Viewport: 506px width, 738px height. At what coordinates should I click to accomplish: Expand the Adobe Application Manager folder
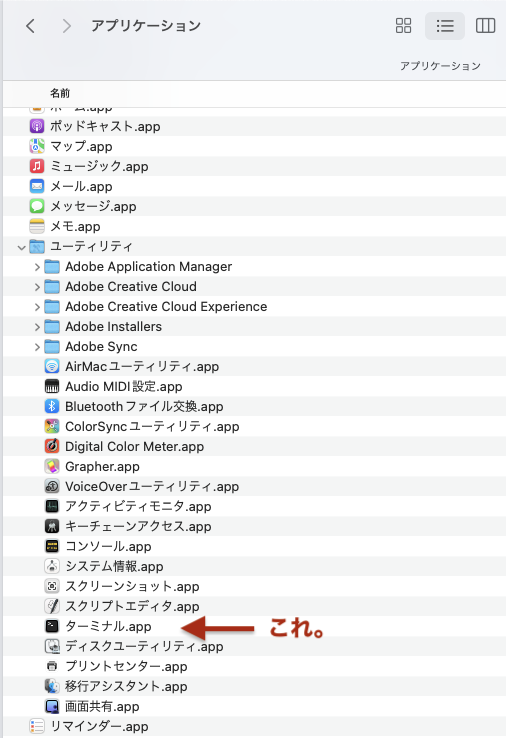coord(37,267)
